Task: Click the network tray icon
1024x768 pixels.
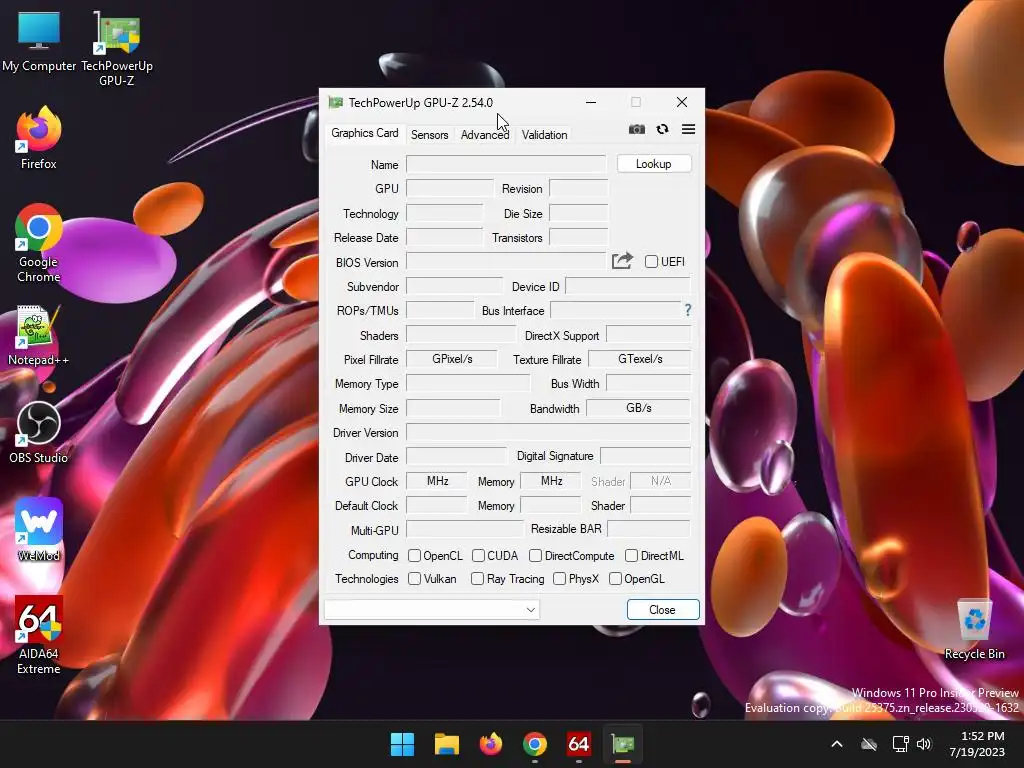Action: click(x=901, y=744)
